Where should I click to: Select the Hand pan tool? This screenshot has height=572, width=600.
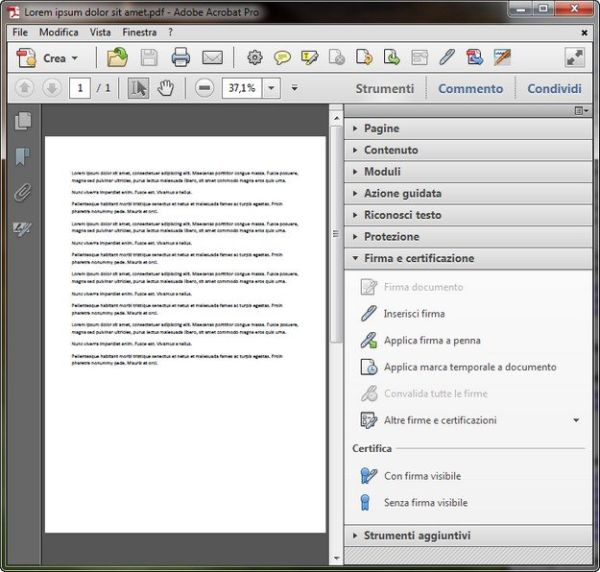click(165, 88)
